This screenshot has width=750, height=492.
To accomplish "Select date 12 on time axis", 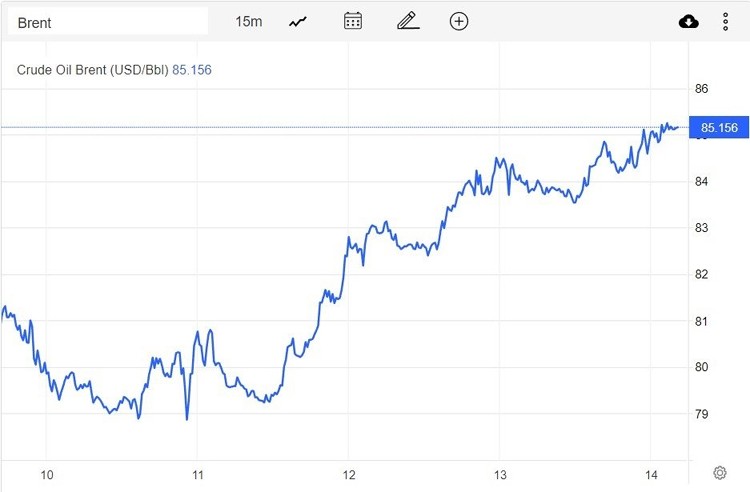I will click(x=349, y=473).
